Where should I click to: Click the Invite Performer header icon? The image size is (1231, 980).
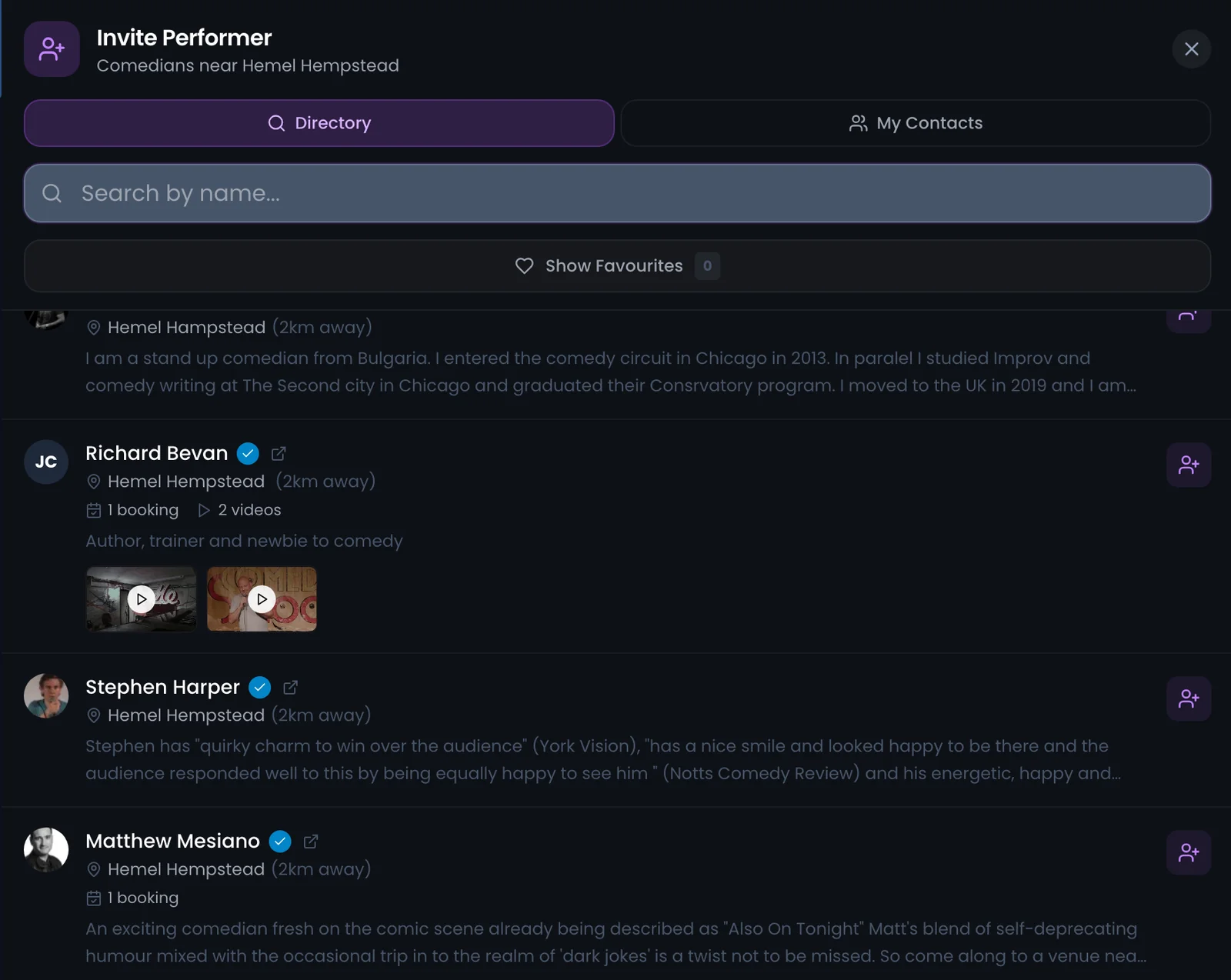coord(52,48)
